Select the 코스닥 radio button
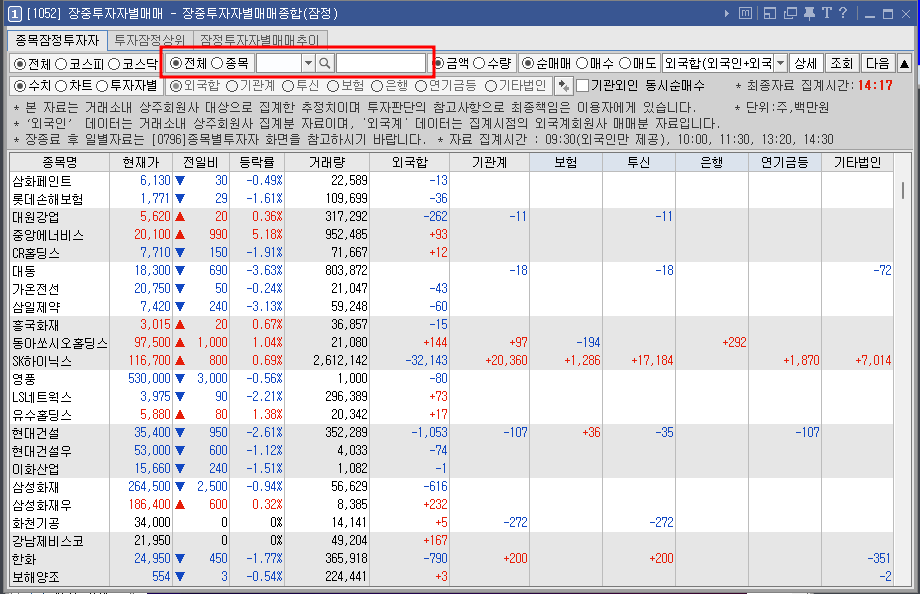 (114, 63)
